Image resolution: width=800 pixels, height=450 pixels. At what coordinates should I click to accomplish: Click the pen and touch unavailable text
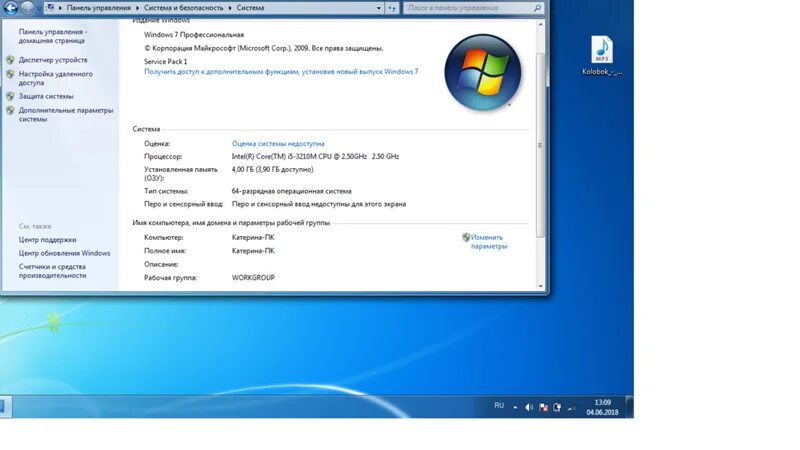click(x=319, y=204)
